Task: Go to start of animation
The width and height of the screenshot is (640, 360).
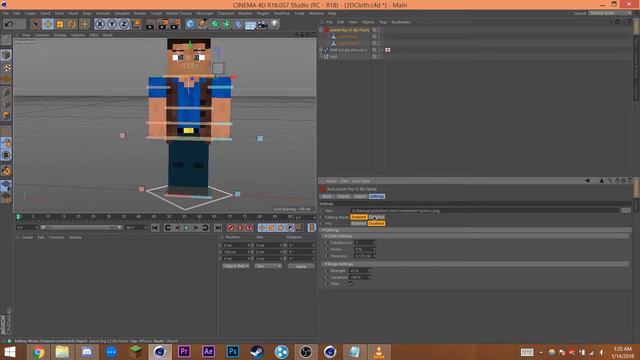Action: point(155,227)
